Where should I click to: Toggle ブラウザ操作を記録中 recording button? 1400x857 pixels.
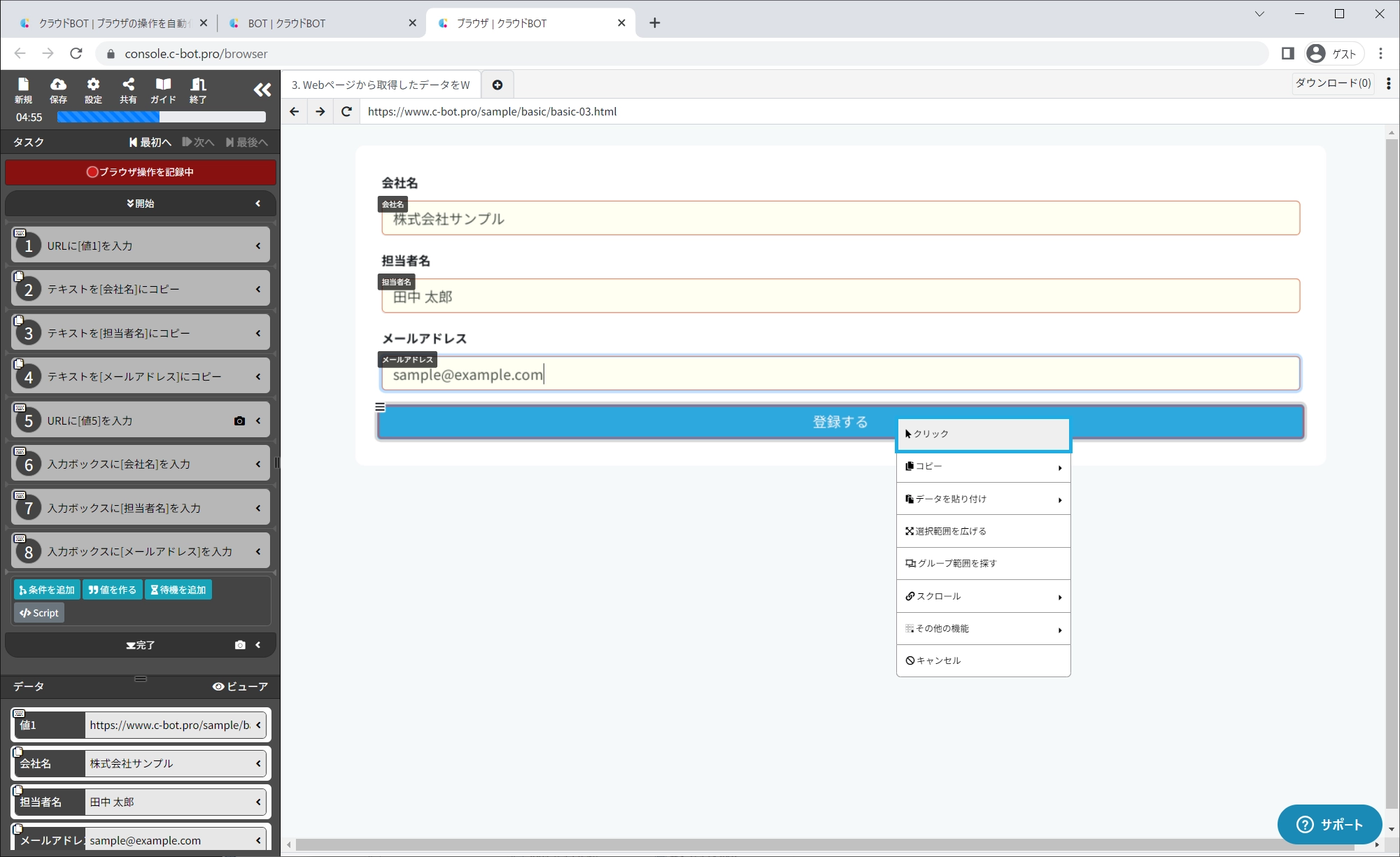(x=141, y=172)
